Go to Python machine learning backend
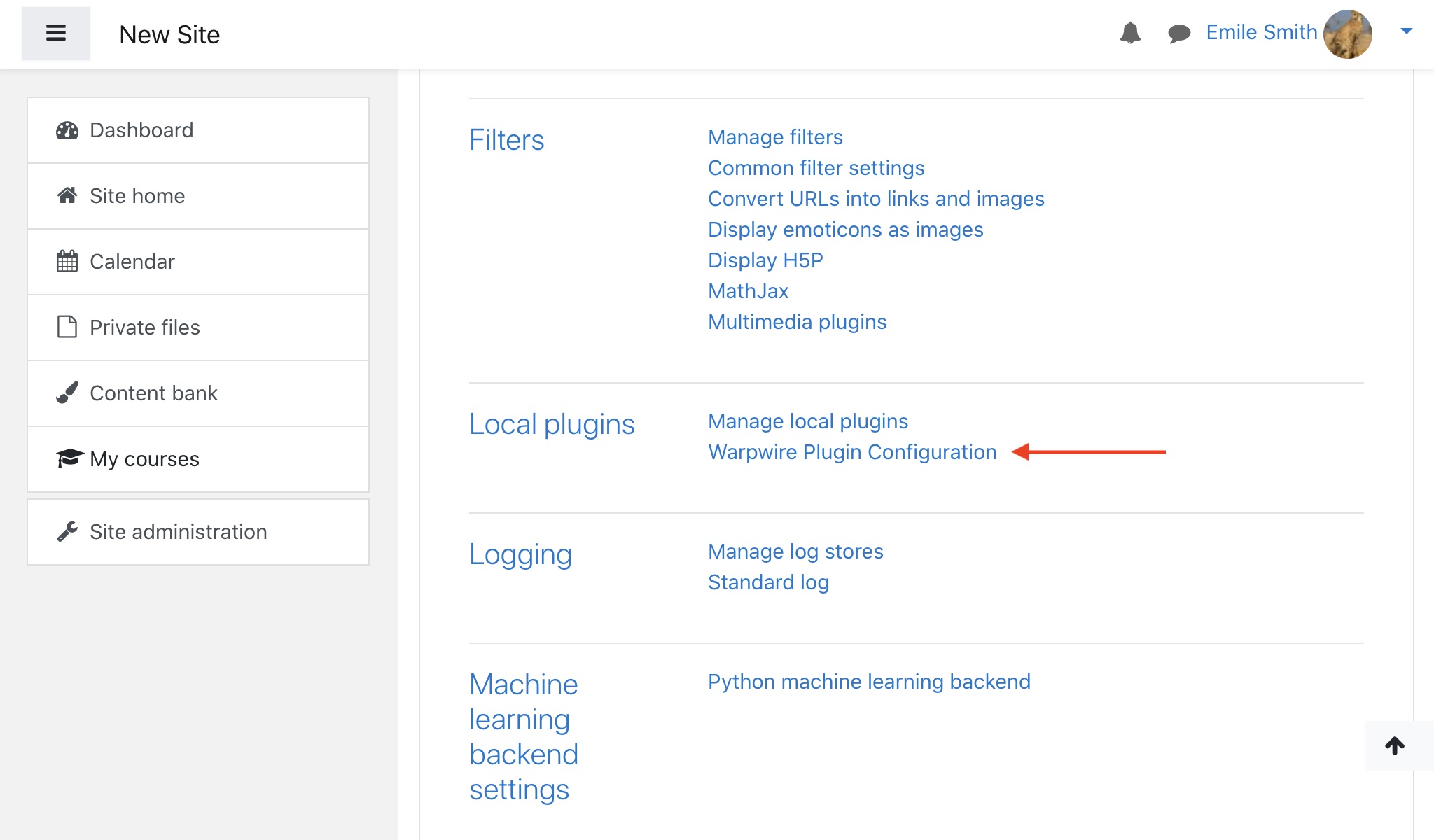 pos(869,682)
